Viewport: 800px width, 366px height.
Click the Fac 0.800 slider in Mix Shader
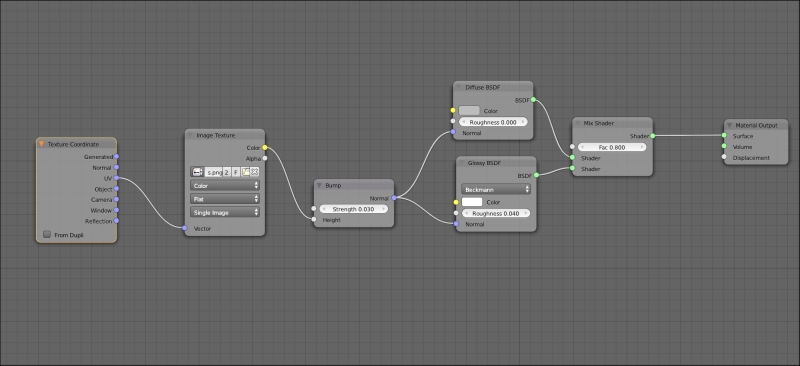pyautogui.click(x=612, y=147)
